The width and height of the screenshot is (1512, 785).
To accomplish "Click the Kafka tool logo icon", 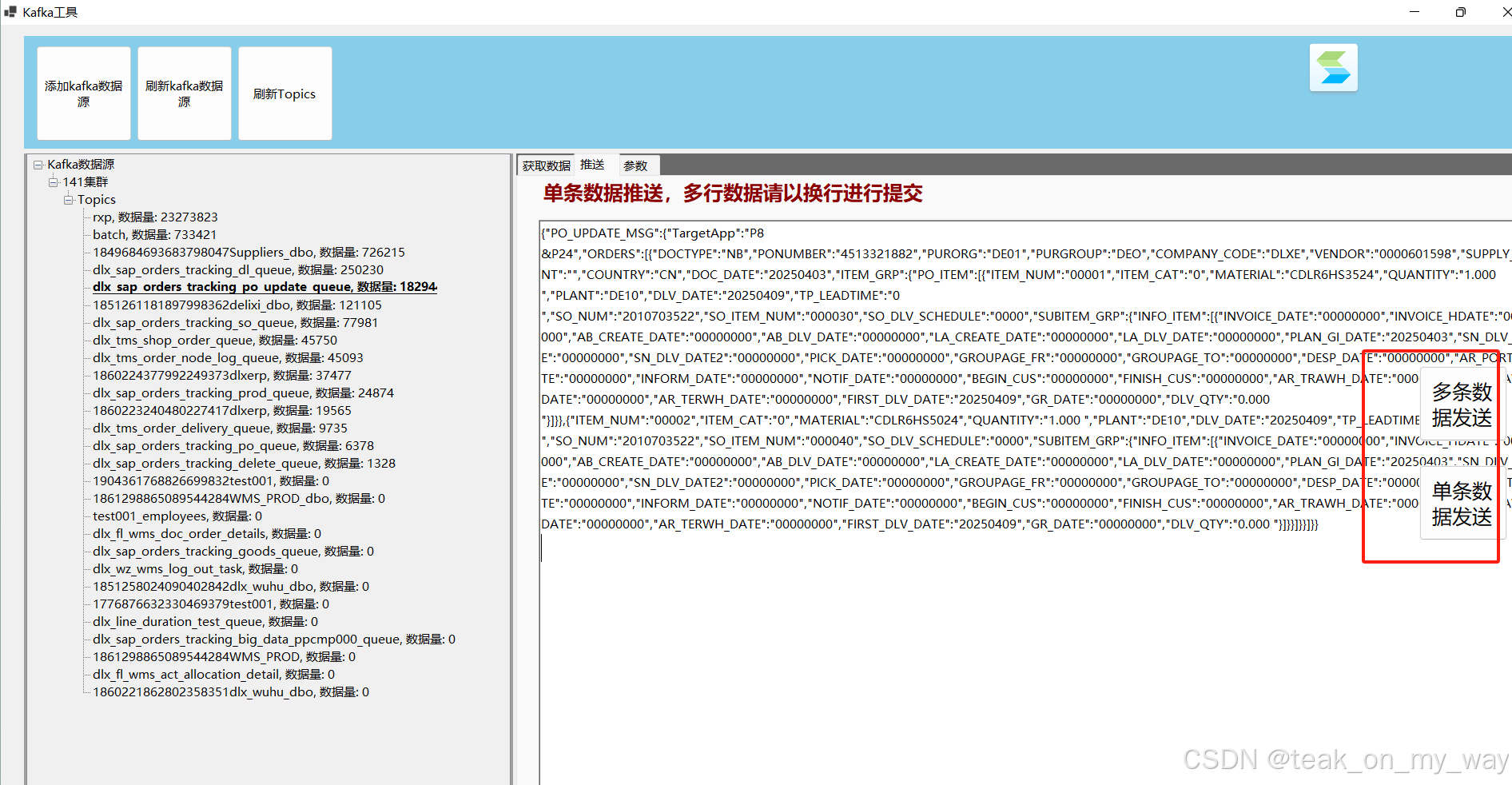I will (x=1333, y=68).
